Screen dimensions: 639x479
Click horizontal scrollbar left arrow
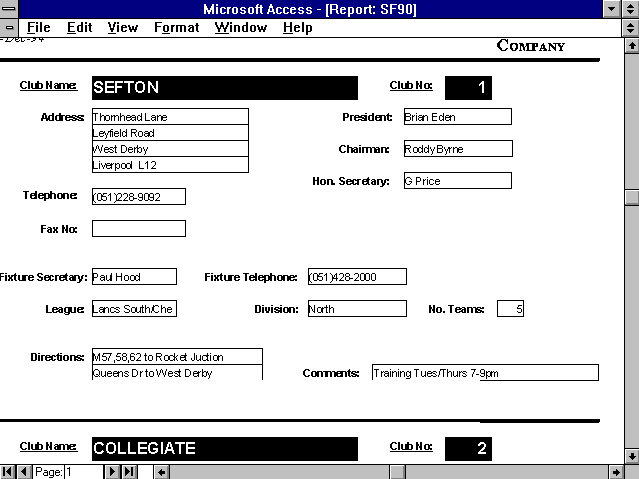tap(162, 472)
